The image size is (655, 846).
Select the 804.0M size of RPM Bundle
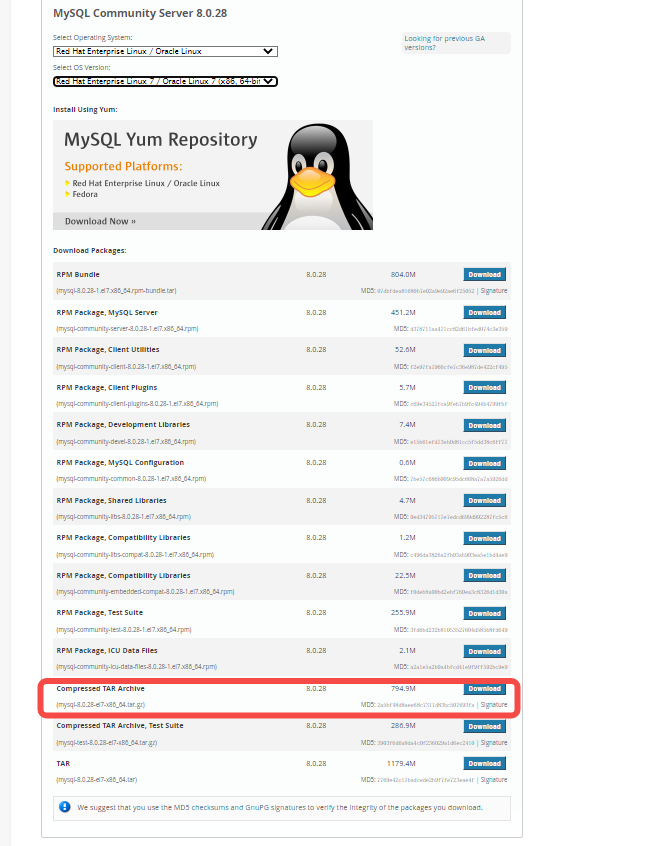pos(403,275)
